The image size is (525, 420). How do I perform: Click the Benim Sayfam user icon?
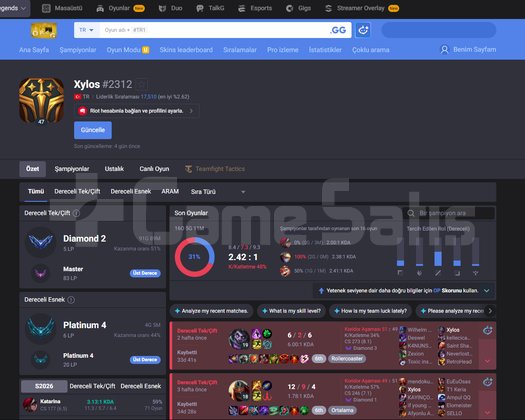444,50
